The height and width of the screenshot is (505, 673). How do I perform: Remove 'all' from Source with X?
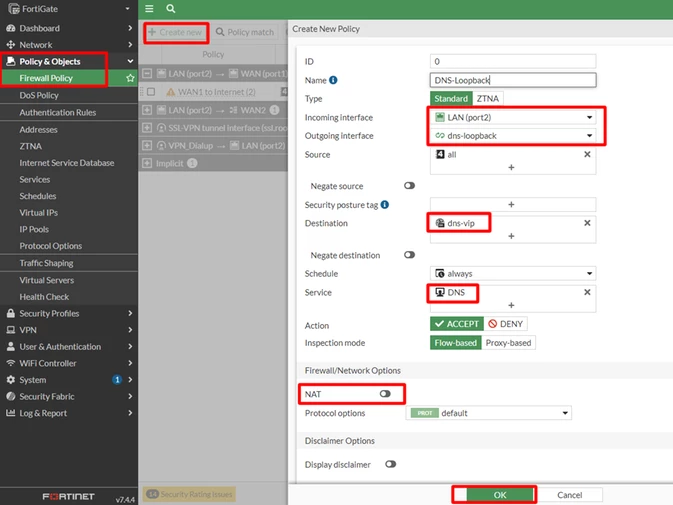click(587, 154)
